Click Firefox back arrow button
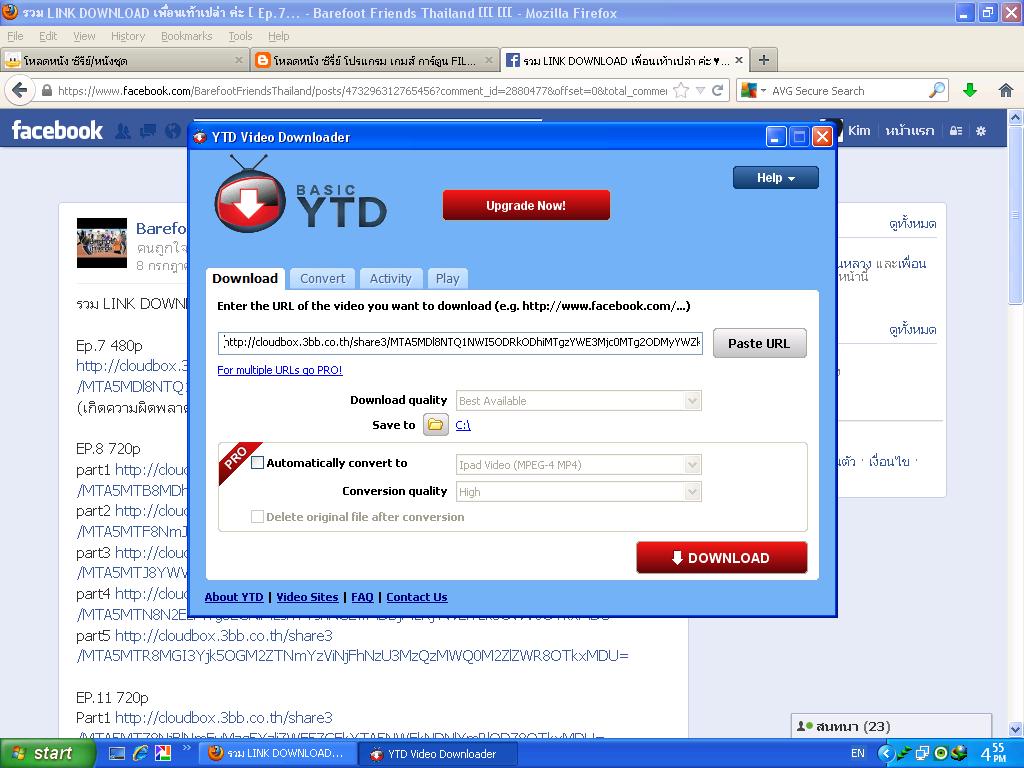This screenshot has height=768, width=1024. (20, 90)
